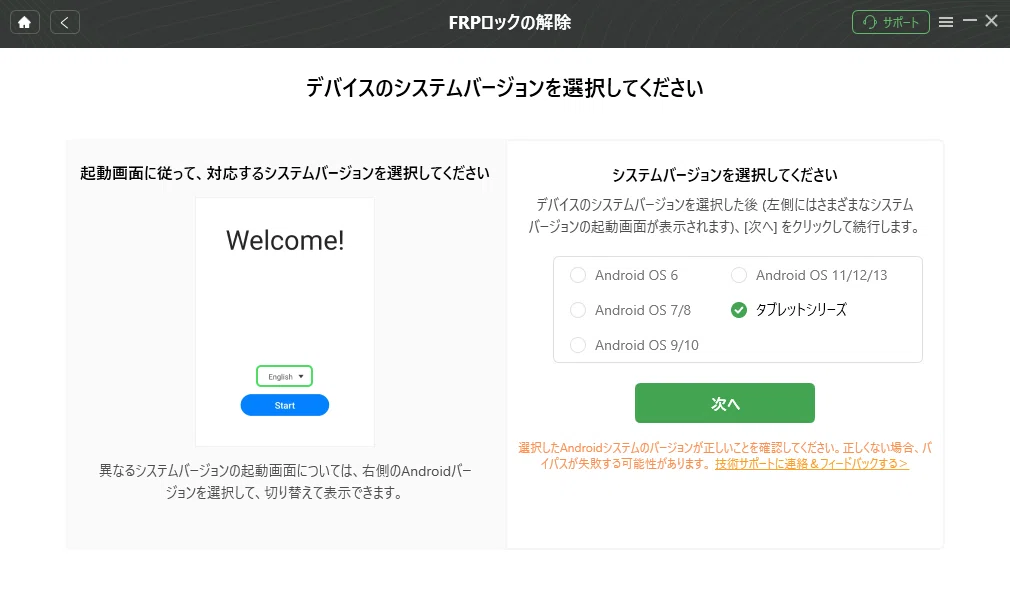Click the green 次へ button
Screen dimensions: 1010x600
pyautogui.click(x=725, y=403)
